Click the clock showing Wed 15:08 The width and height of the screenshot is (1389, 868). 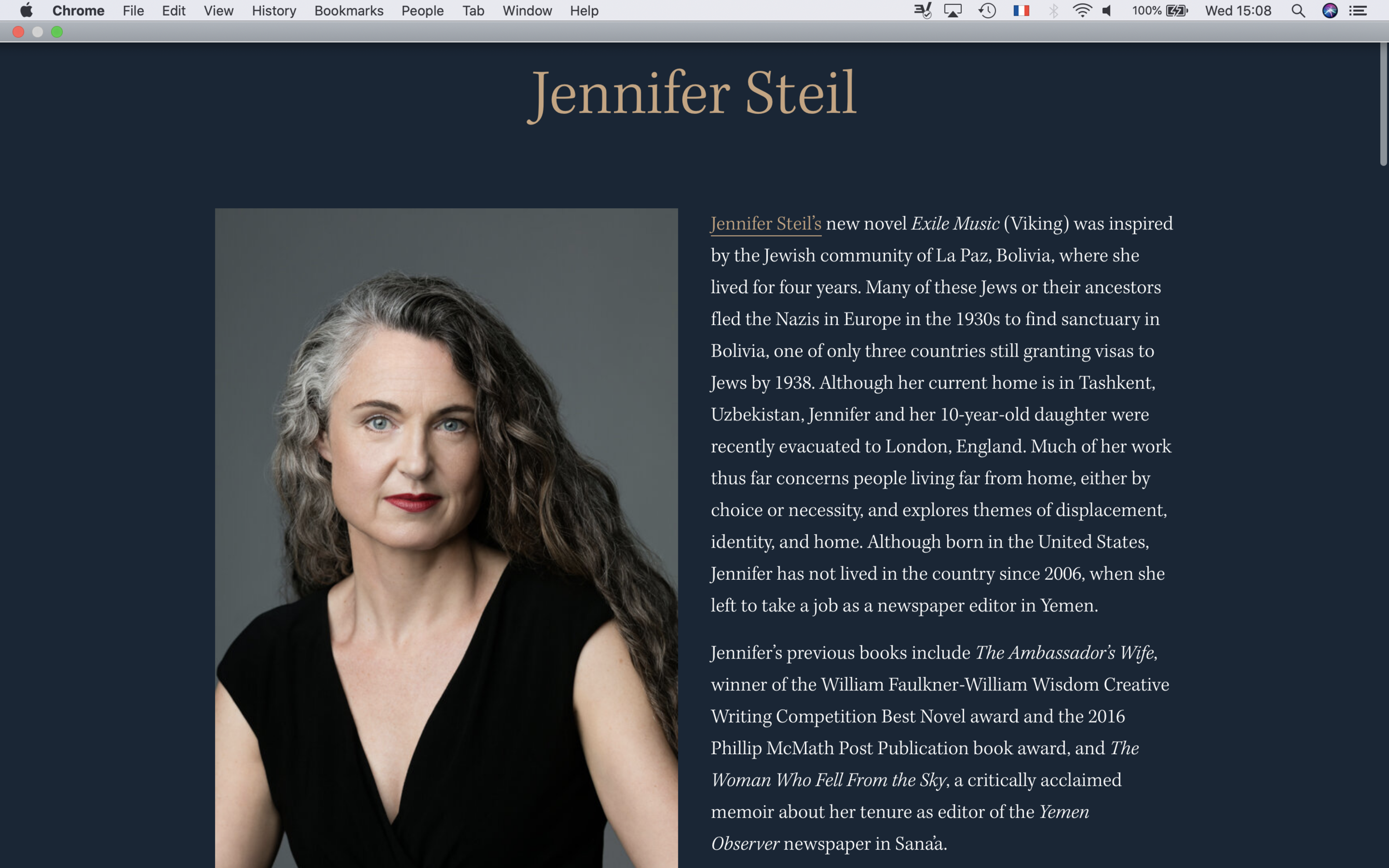[1238, 11]
